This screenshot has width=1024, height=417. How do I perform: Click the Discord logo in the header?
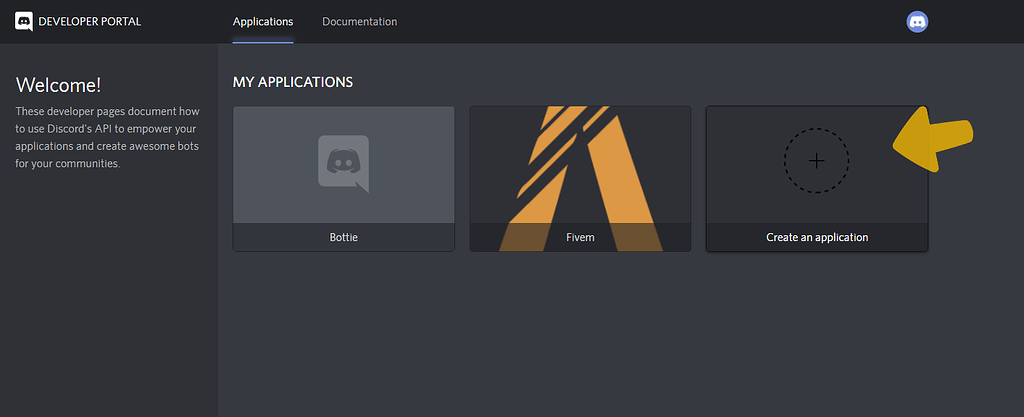coord(24,22)
